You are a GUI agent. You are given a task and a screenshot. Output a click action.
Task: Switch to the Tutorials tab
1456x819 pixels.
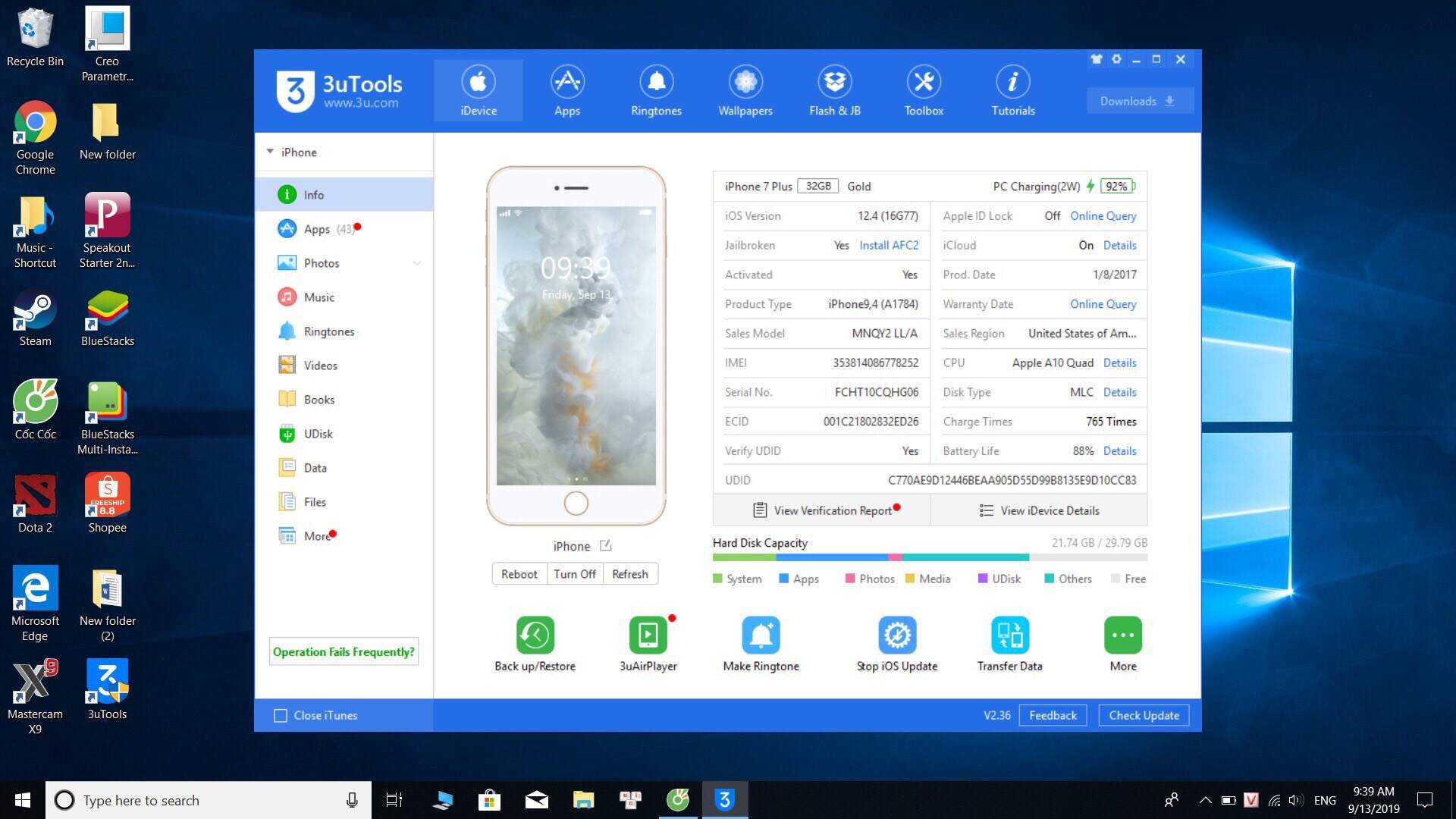pos(1012,90)
